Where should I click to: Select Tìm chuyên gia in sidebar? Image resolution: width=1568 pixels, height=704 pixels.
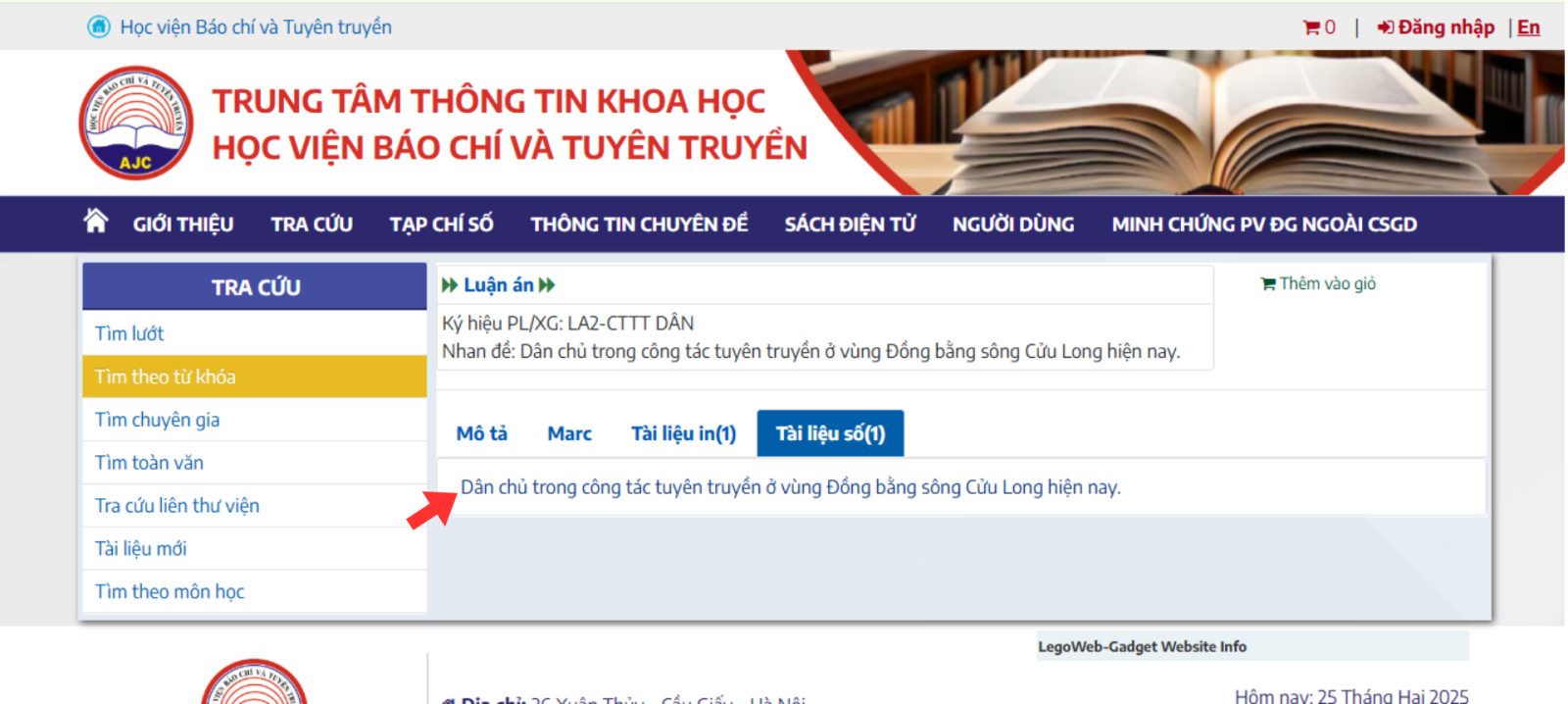(x=255, y=420)
